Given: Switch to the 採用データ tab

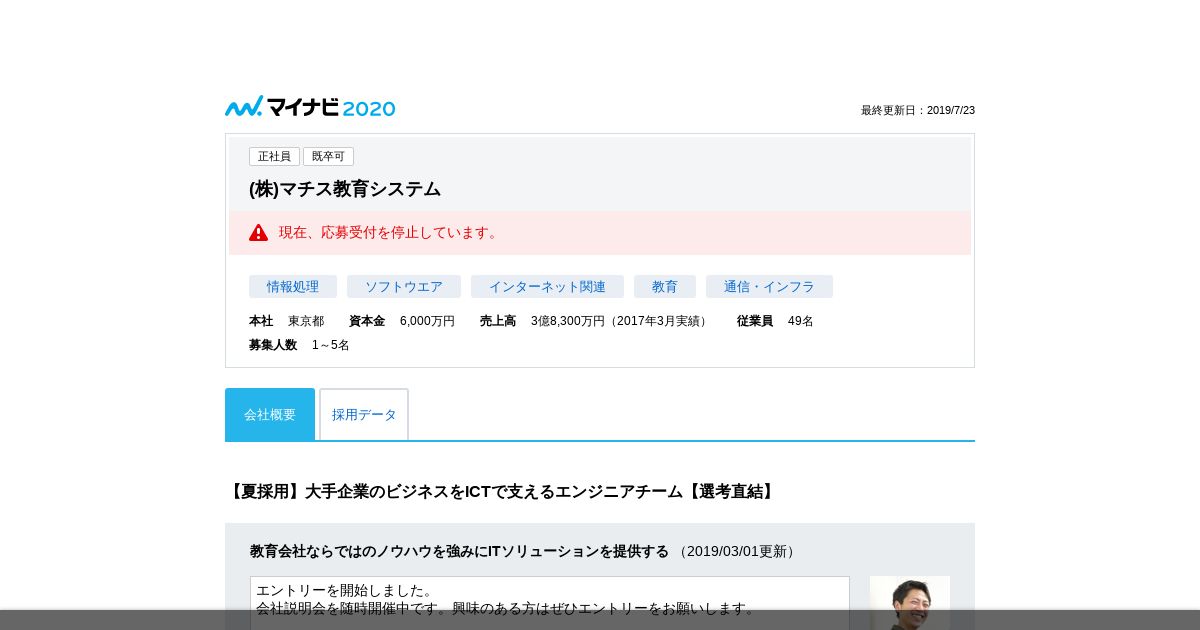Looking at the screenshot, I should [x=364, y=414].
